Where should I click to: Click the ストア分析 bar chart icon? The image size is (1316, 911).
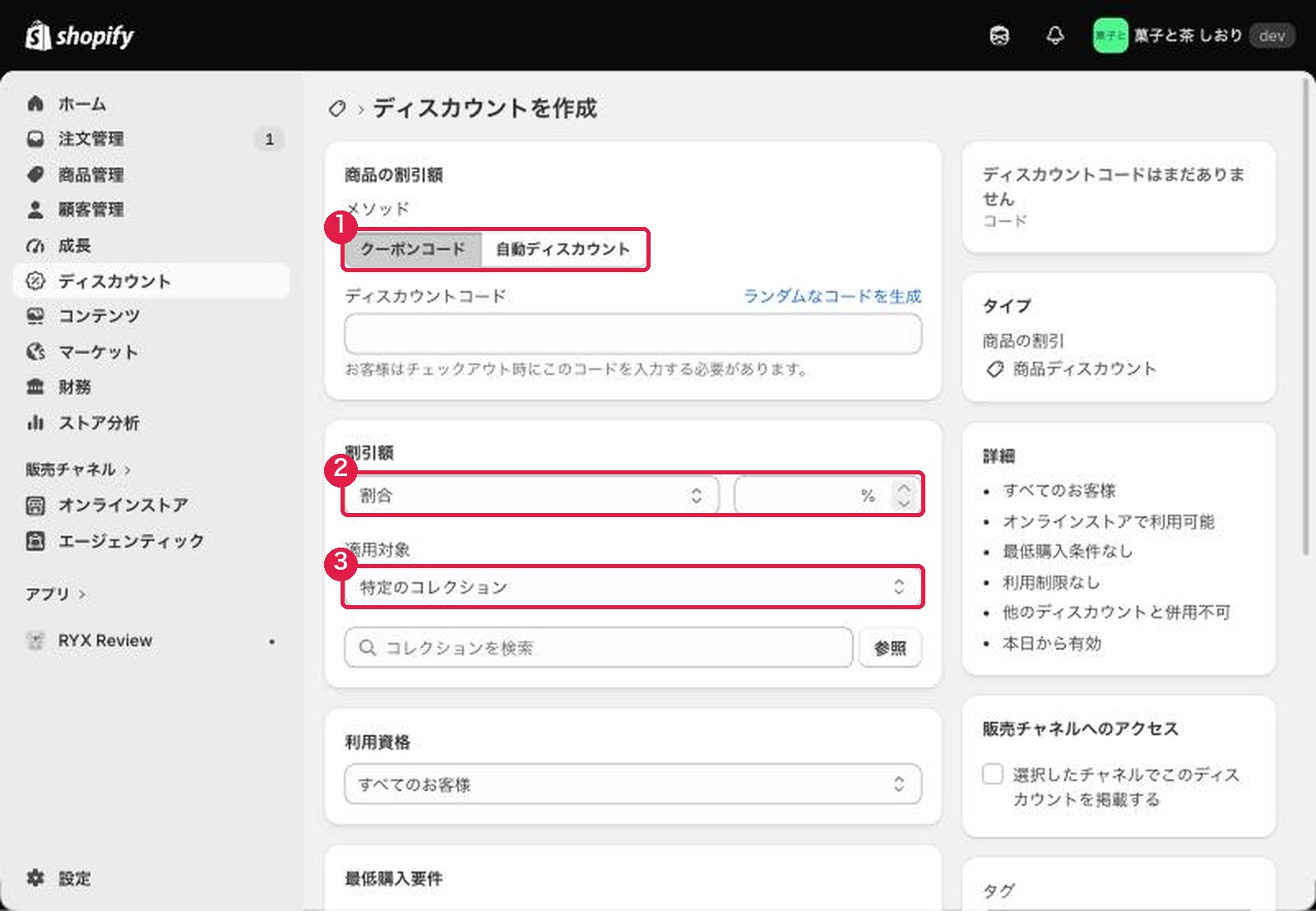click(35, 423)
